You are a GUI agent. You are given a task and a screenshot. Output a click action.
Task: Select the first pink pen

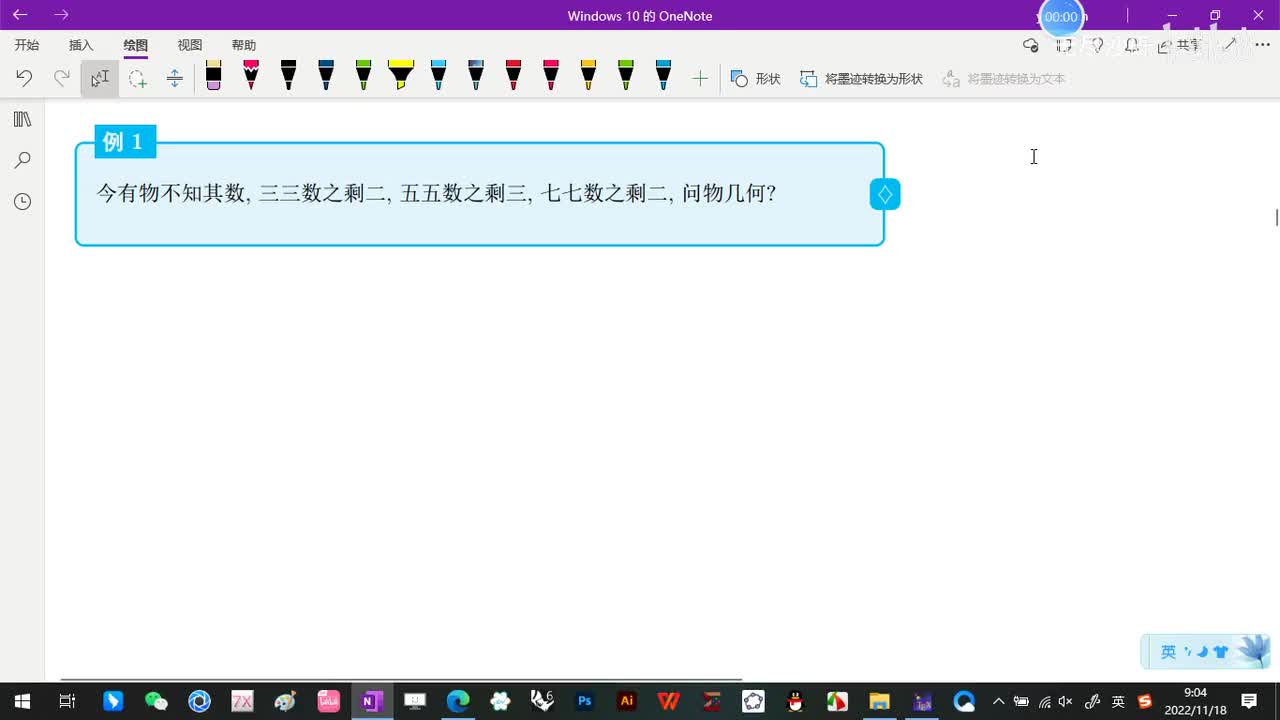(251, 76)
